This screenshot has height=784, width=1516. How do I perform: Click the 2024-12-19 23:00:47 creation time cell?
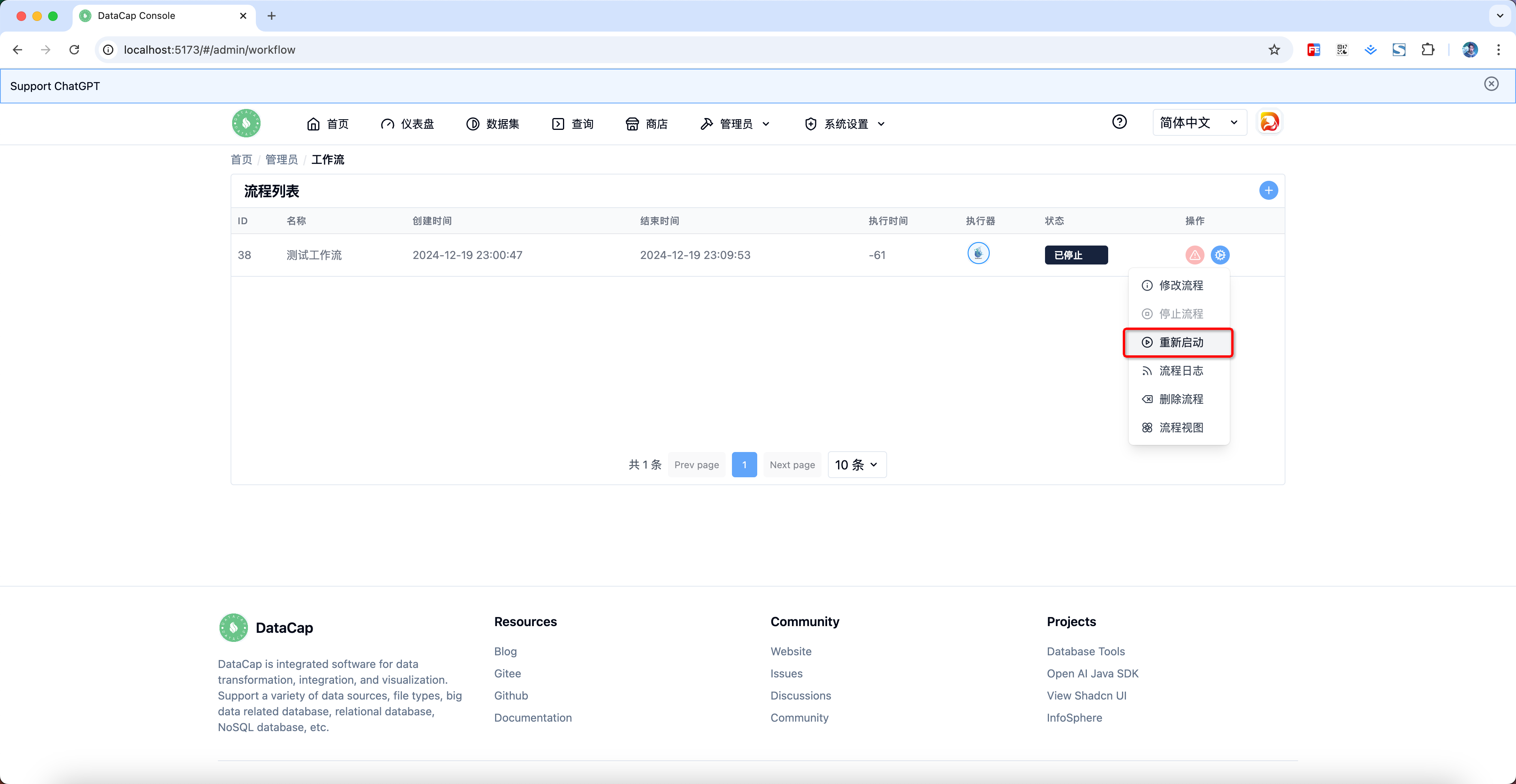click(x=467, y=255)
